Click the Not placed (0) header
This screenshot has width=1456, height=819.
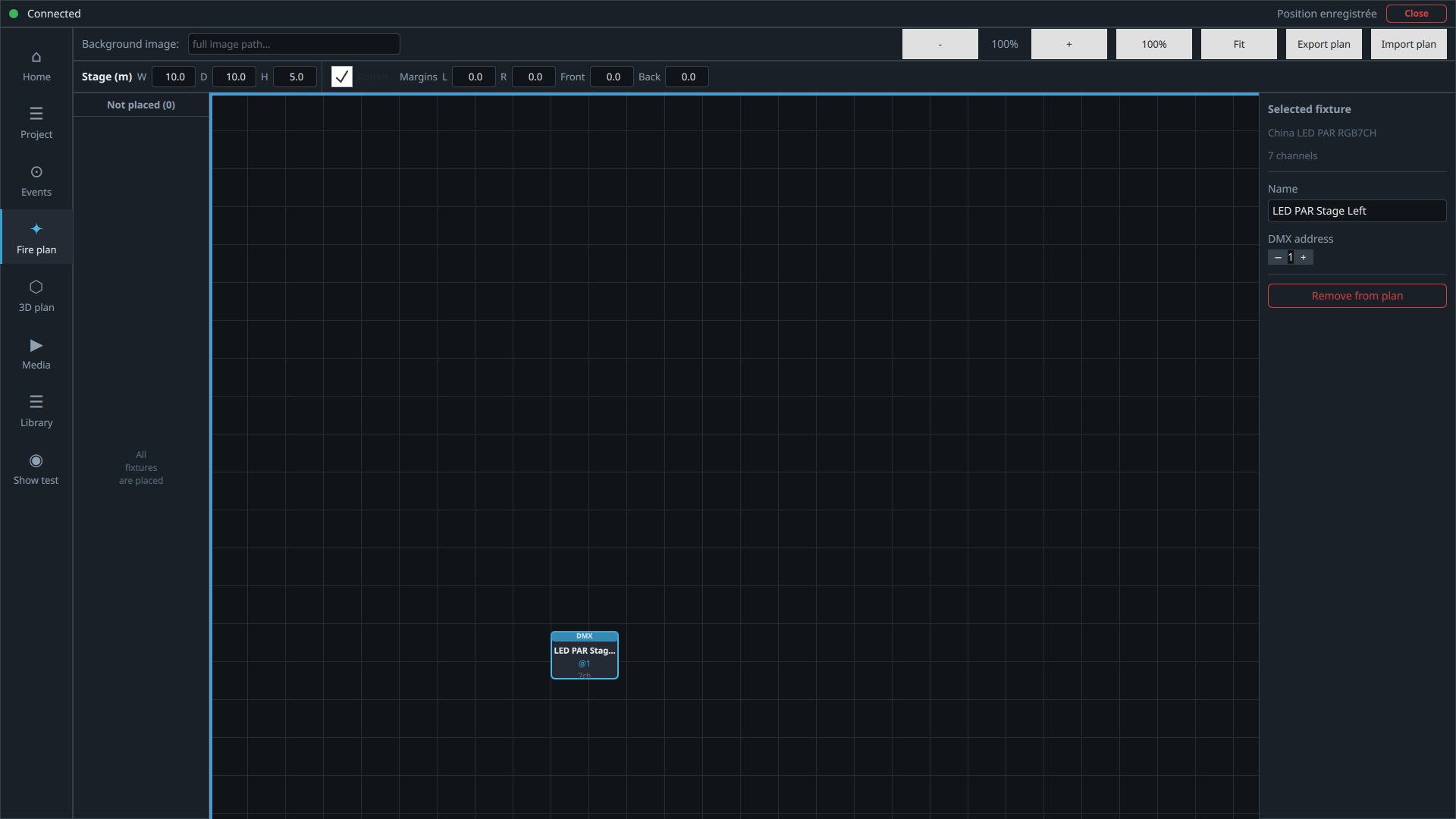click(141, 105)
